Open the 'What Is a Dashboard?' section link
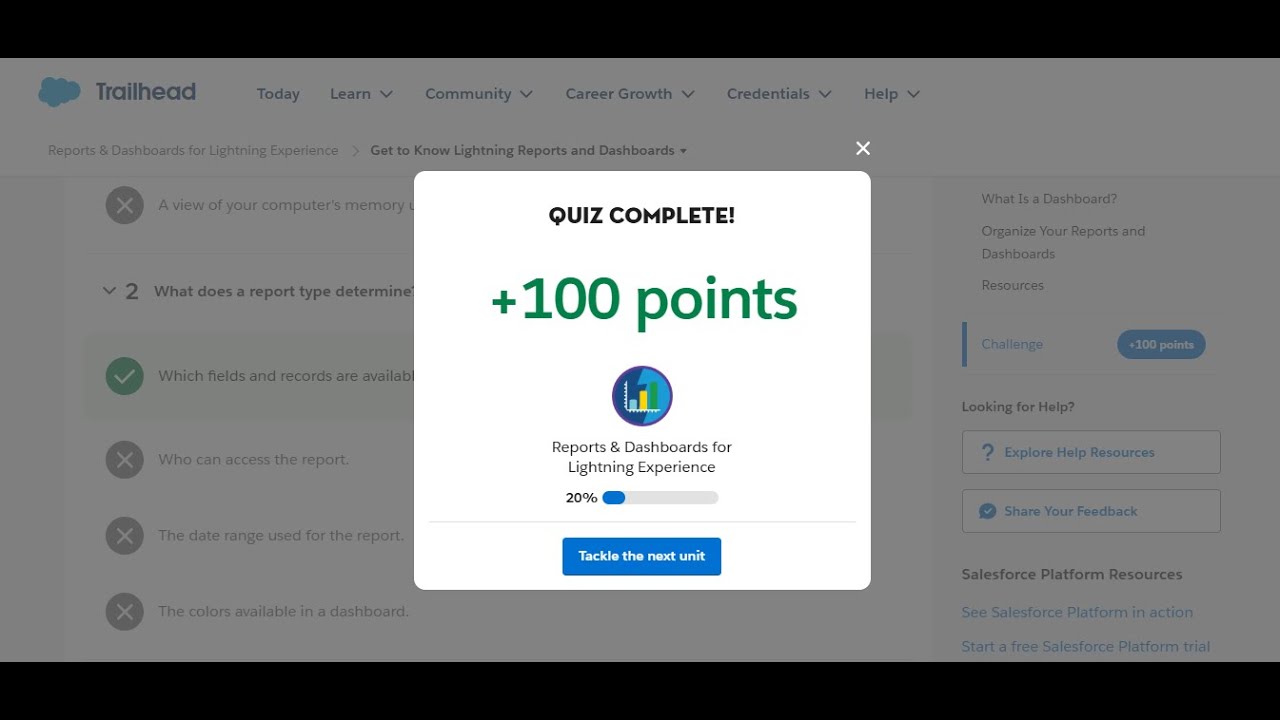Viewport: 1280px width, 720px height. (x=1049, y=199)
